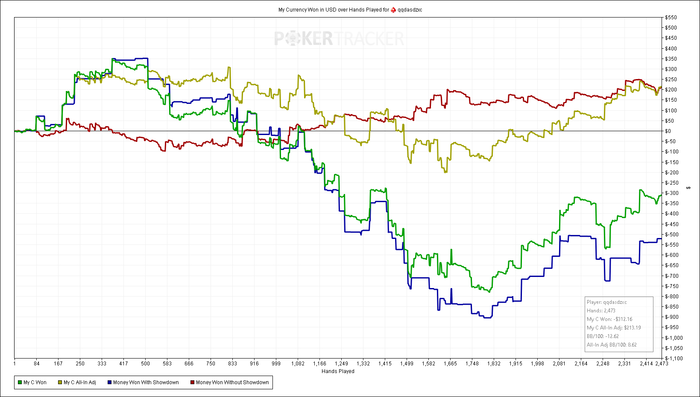700x397 pixels.
Task: Click the $550 y-axis label
Action: point(671,17)
